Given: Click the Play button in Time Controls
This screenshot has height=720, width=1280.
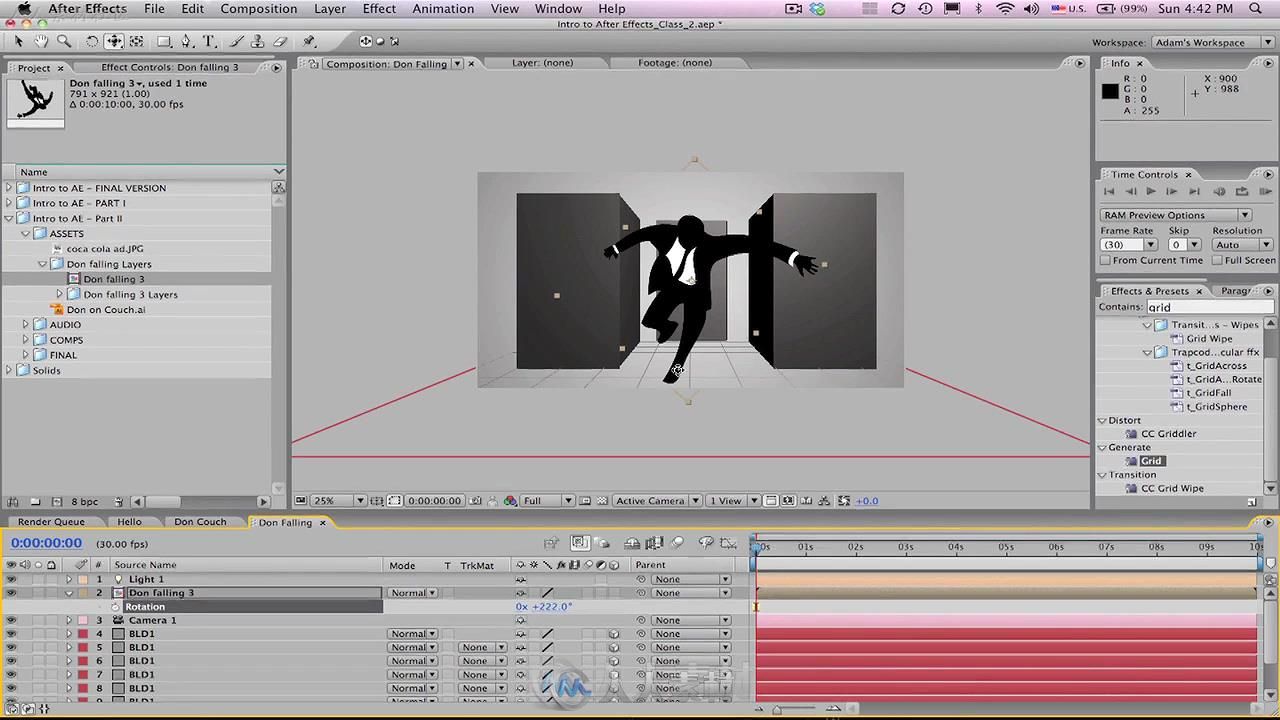Looking at the screenshot, I should click(1151, 191).
